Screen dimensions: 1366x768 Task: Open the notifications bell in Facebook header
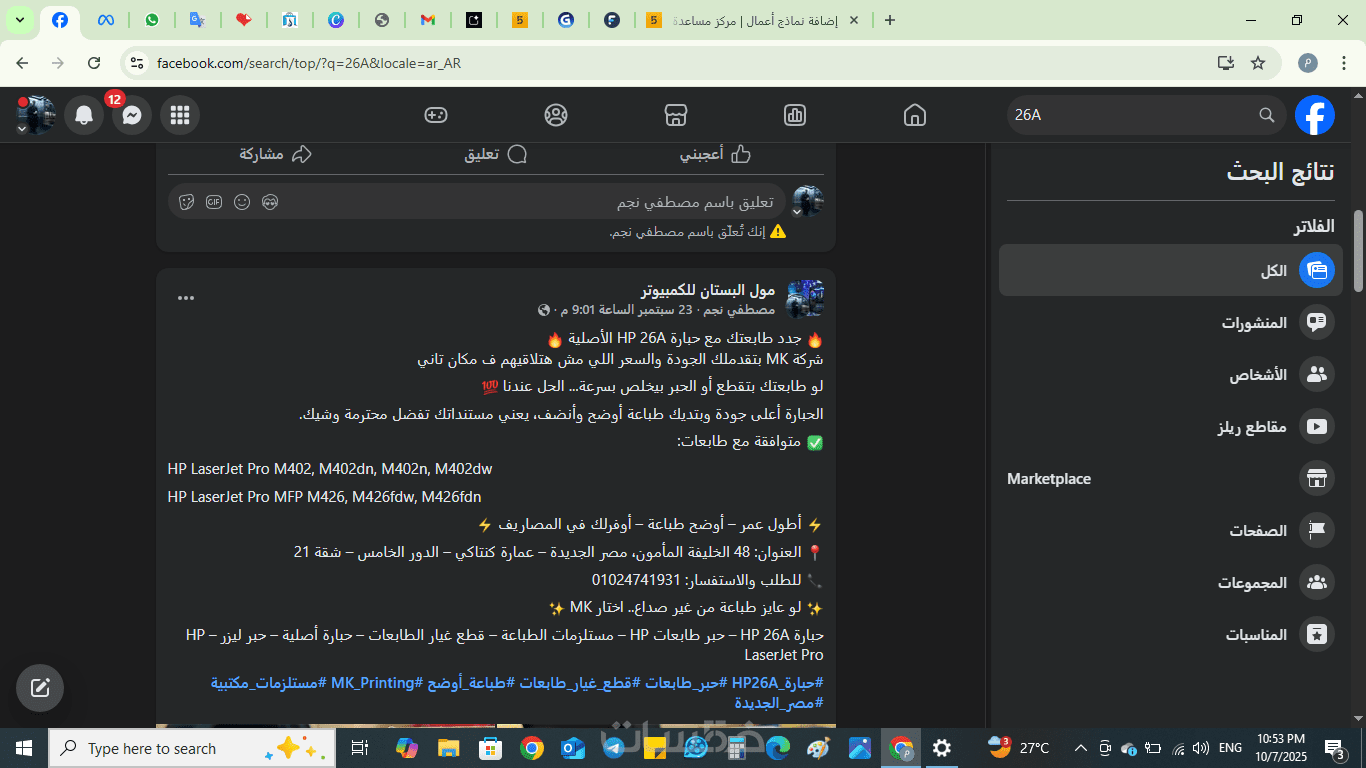click(x=84, y=116)
